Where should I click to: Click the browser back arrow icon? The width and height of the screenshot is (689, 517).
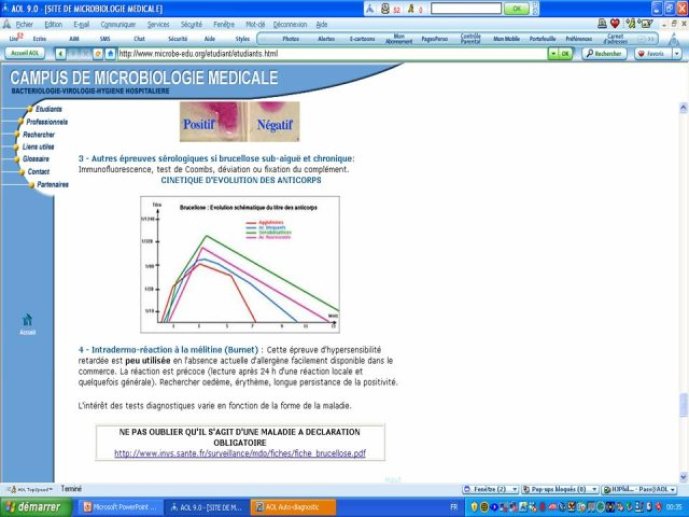click(x=61, y=54)
